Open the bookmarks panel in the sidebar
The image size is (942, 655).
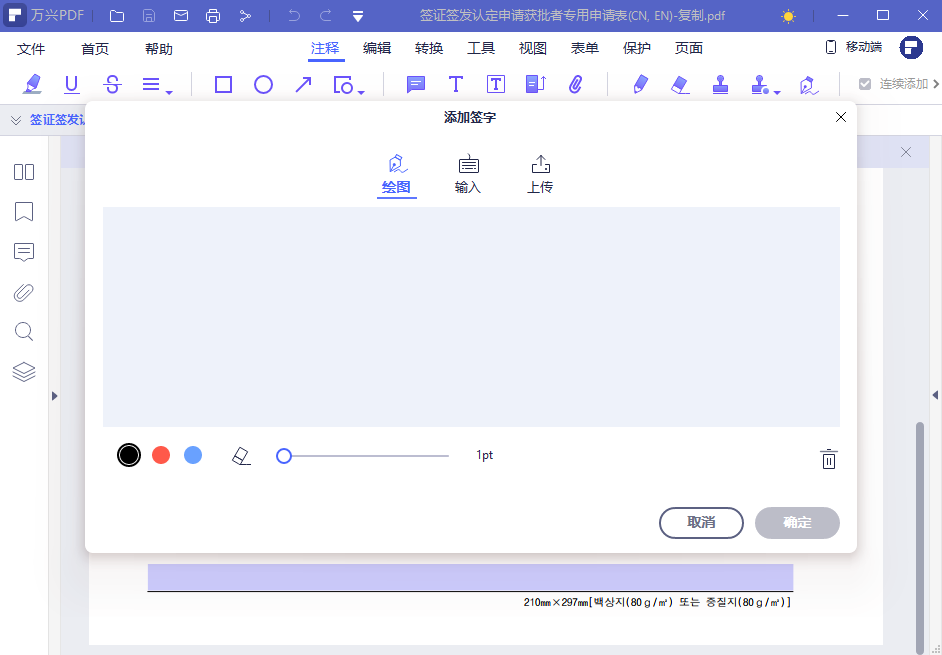(x=23, y=212)
